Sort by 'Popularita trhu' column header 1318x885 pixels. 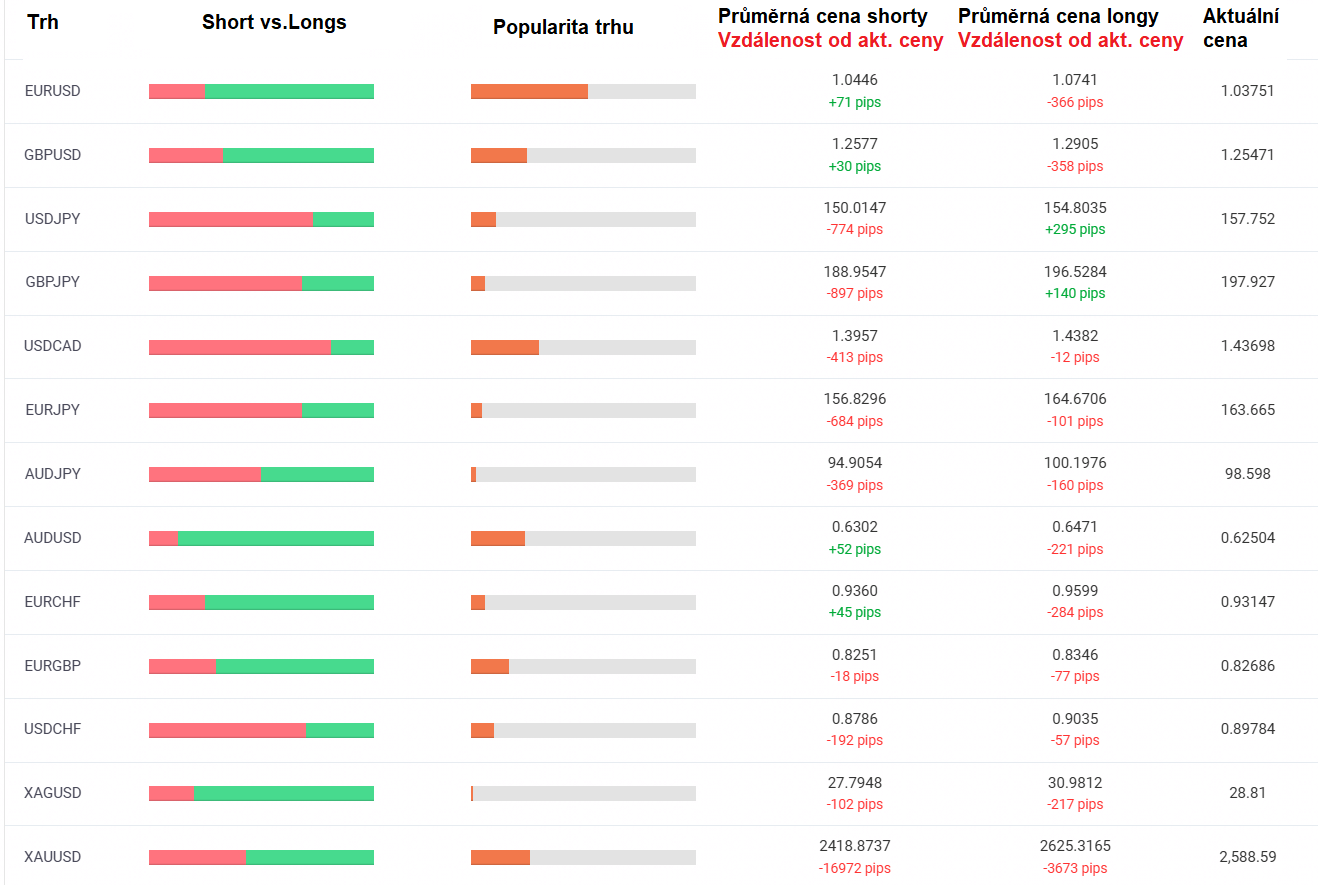563,28
